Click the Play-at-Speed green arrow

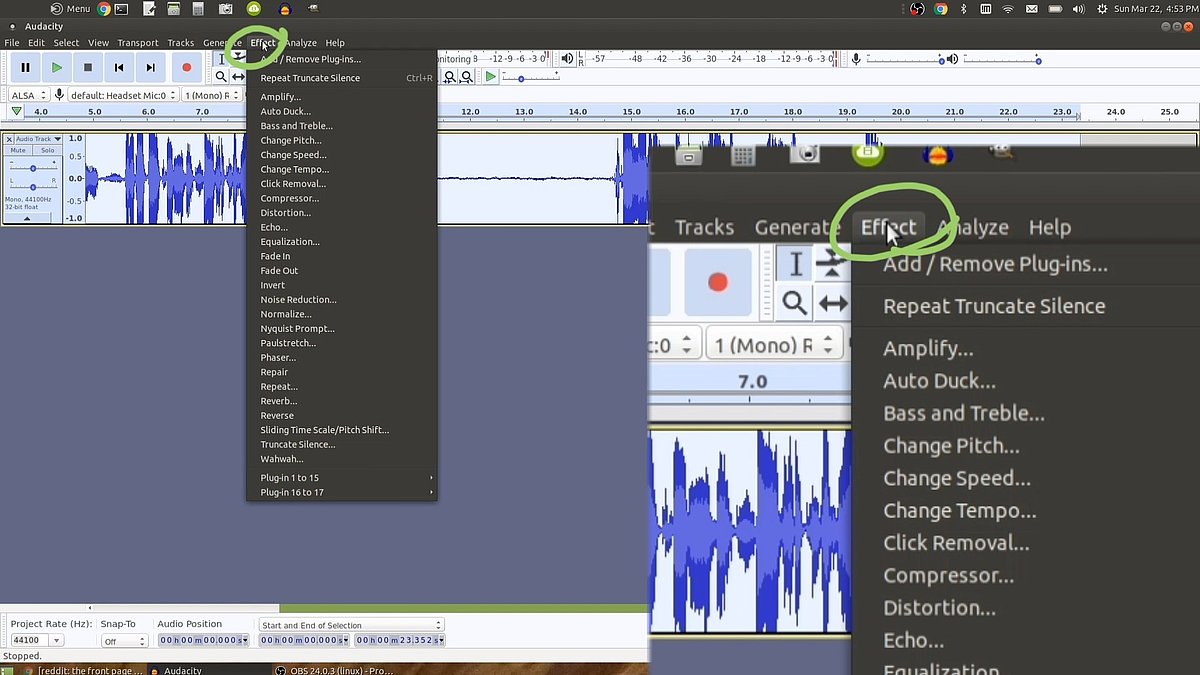[490, 77]
